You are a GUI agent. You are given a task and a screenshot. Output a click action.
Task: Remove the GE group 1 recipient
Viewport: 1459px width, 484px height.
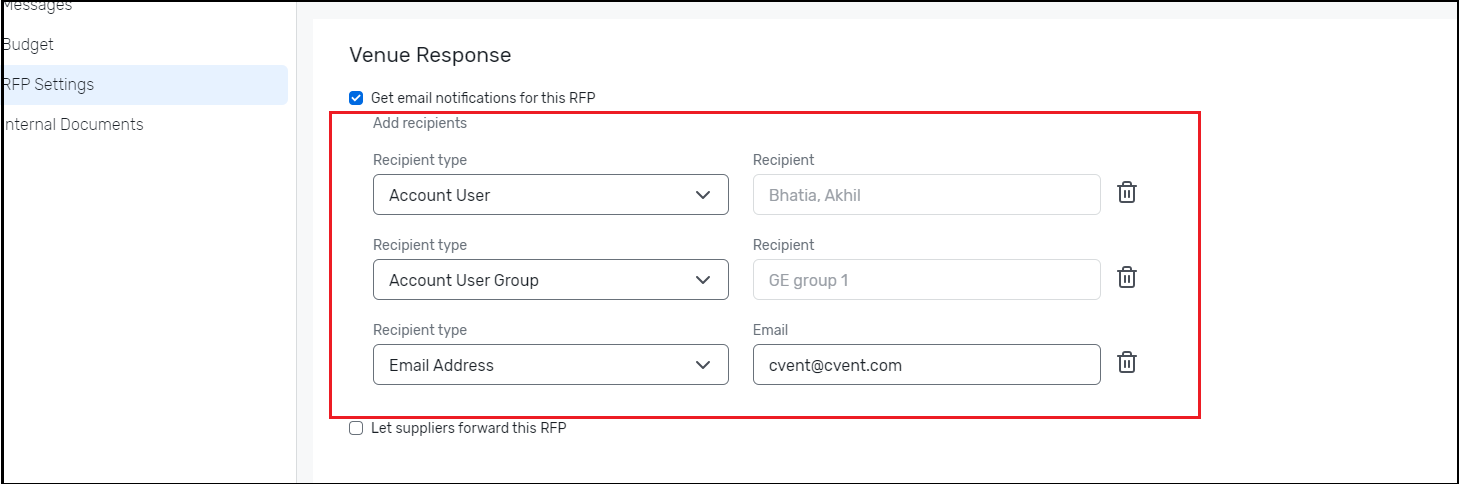pos(1126,278)
